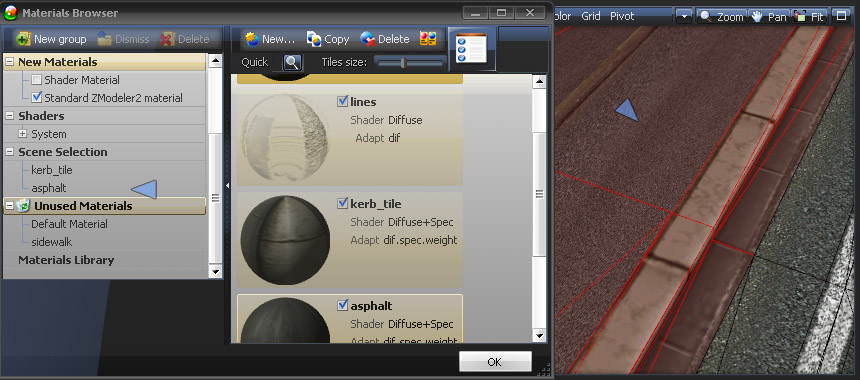The height and width of the screenshot is (380, 860).
Task: Click the OK button
Action: click(495, 362)
